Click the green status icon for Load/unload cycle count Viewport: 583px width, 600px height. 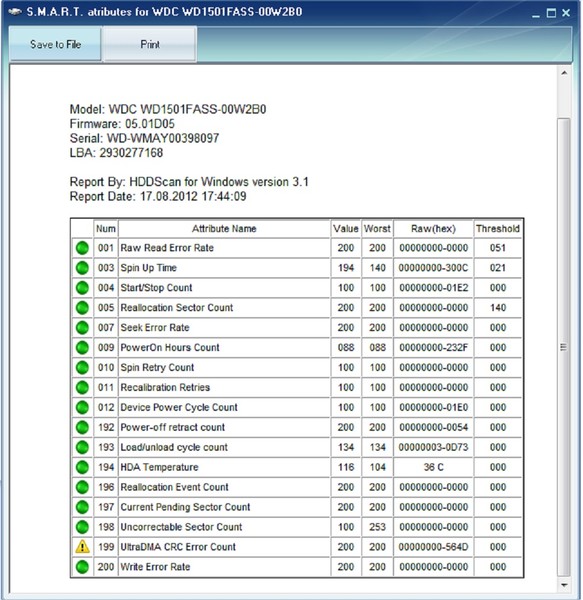tap(82, 447)
